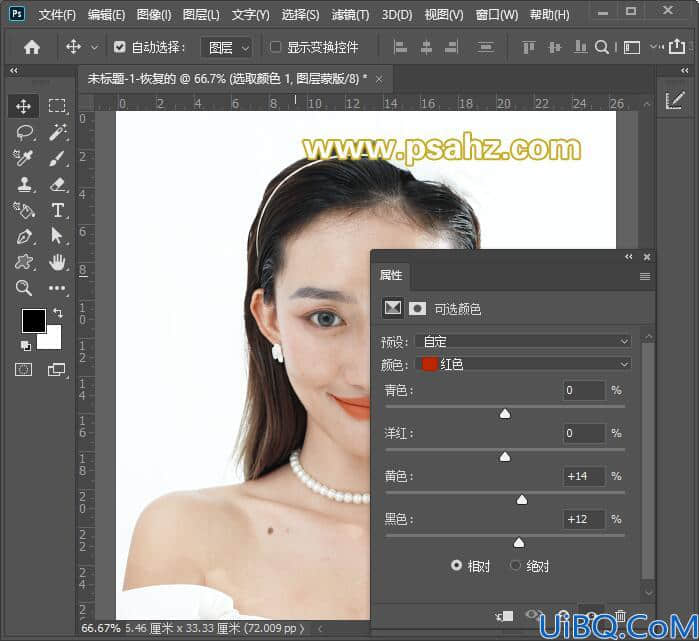The width and height of the screenshot is (699, 641).
Task: Click the clip to layer icon
Action: [505, 616]
